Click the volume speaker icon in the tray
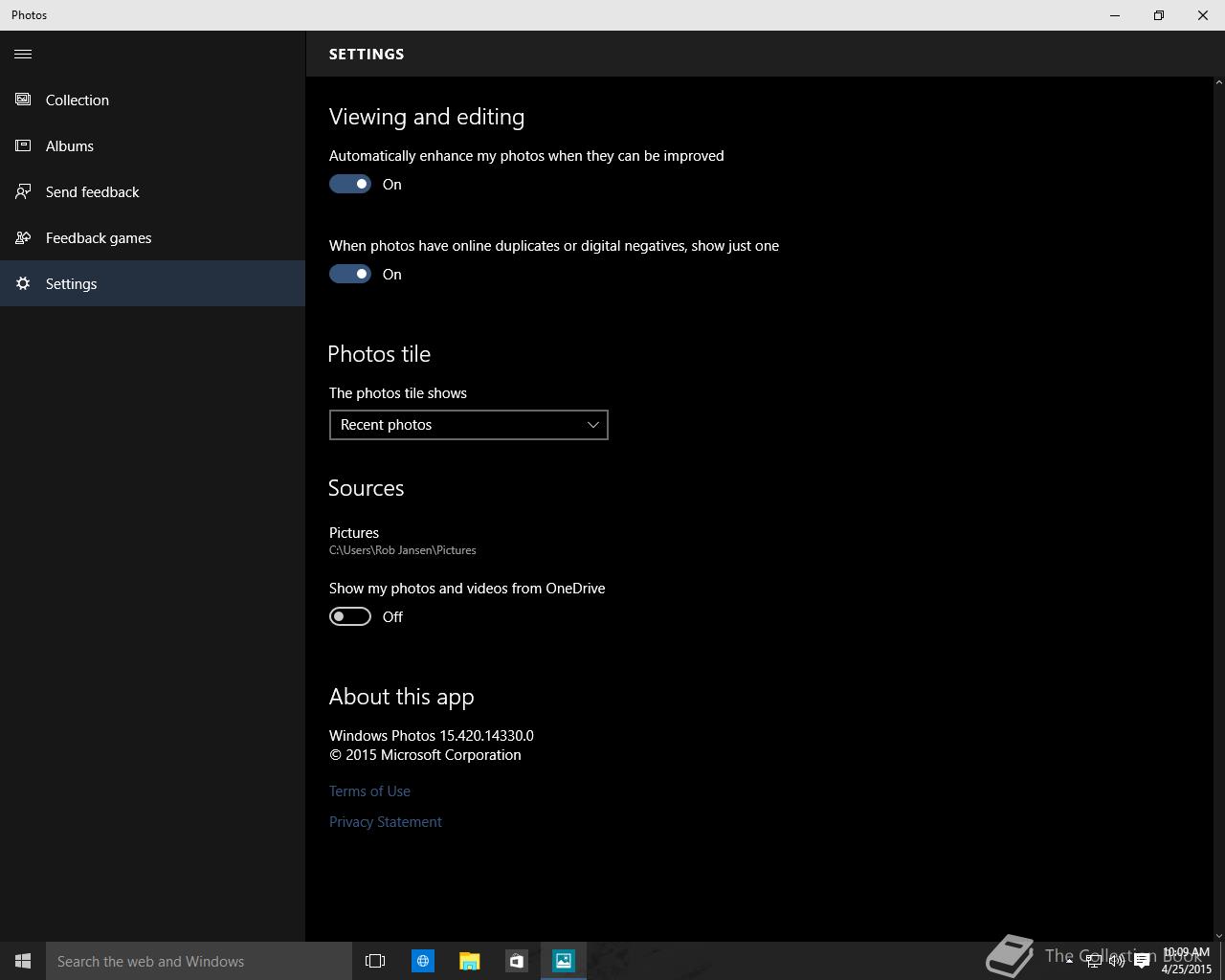This screenshot has height=980, width=1225. click(x=1117, y=961)
